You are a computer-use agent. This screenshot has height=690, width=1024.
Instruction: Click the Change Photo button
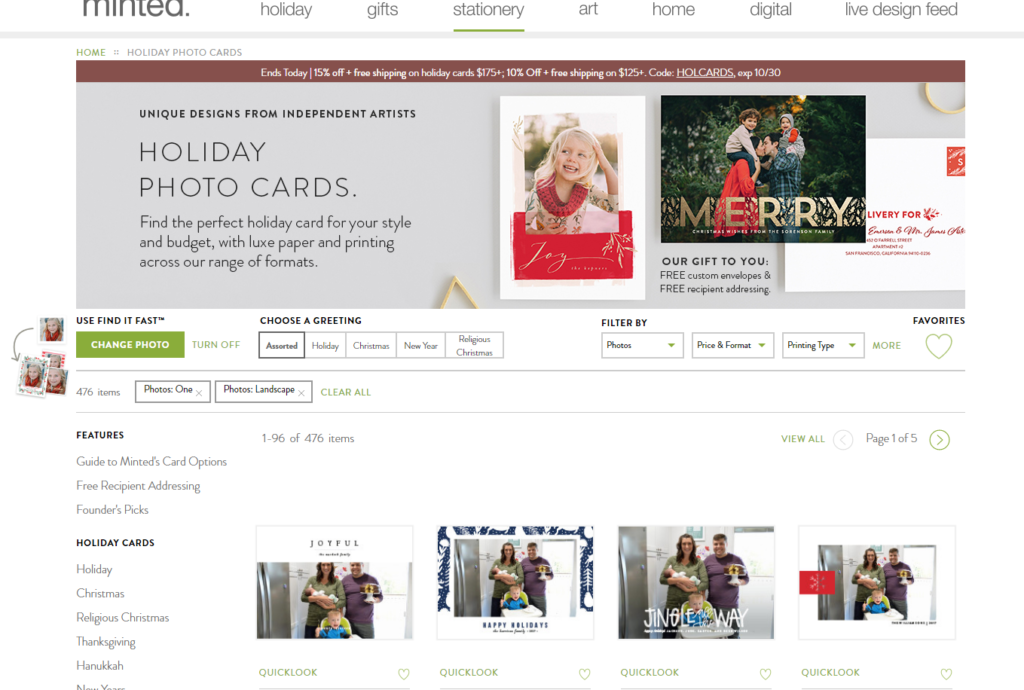point(130,345)
